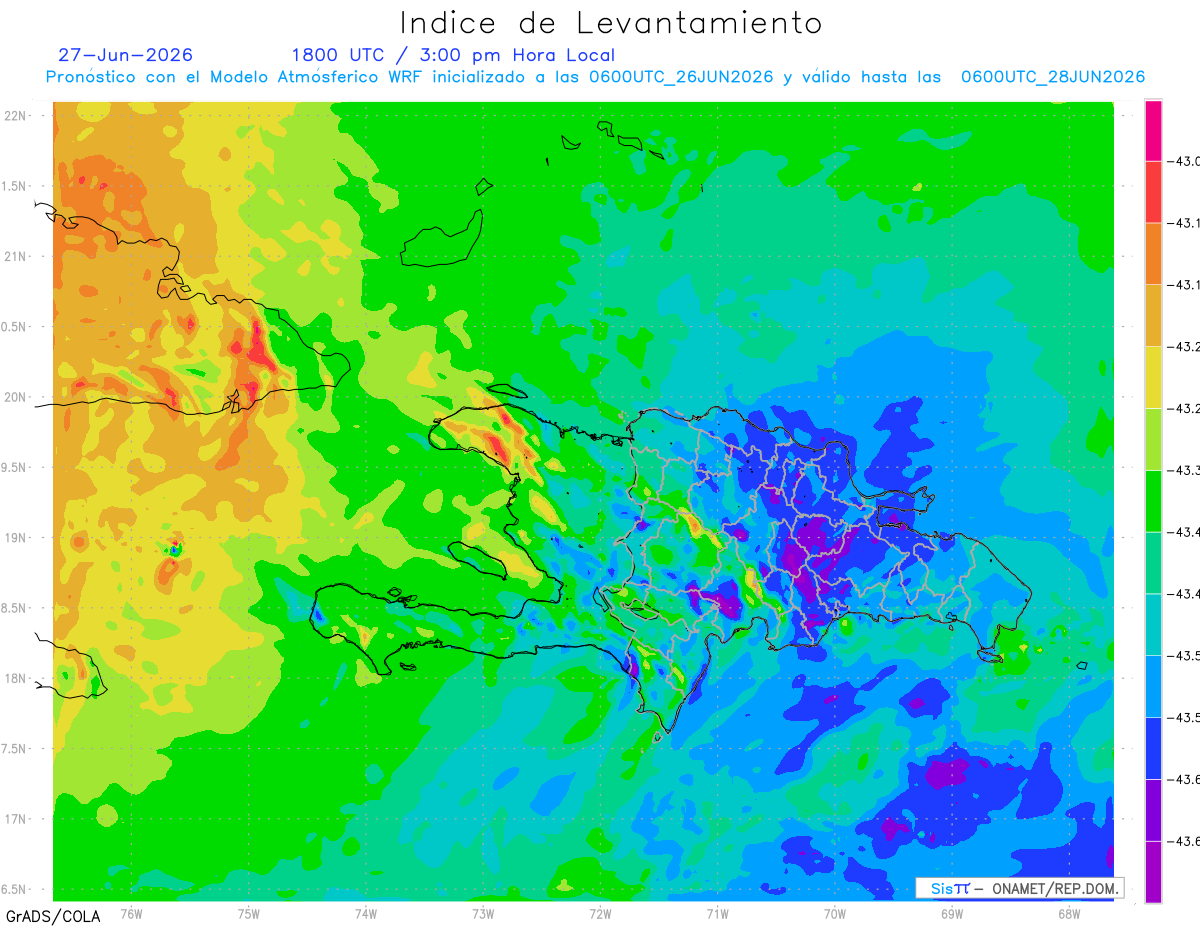Screen dimensions: 1200x927
Task: Click the 'Pronóstico con el Modelo Atmósferico WRF' line
Action: click(595, 77)
